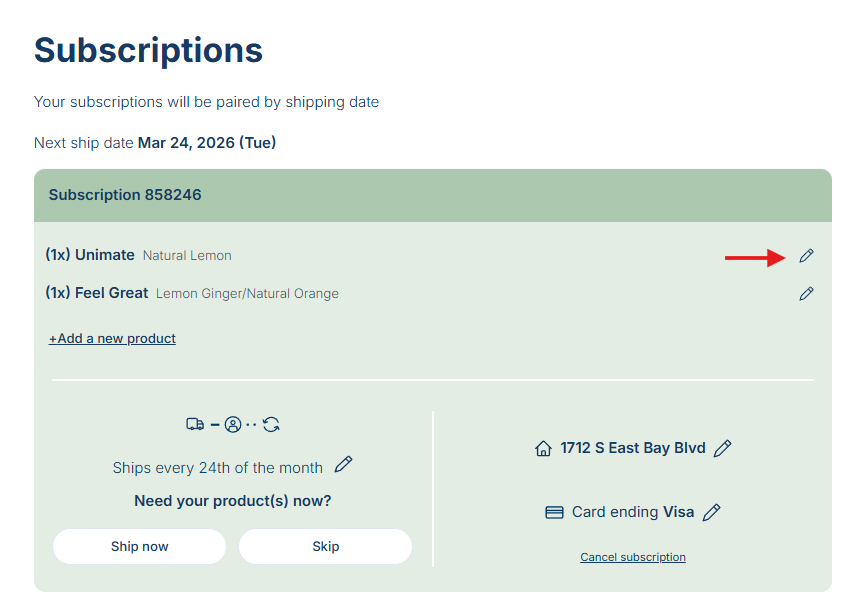Screen dimensions: 866x607
Task: Edit the Feel Great product line
Action: pos(806,294)
